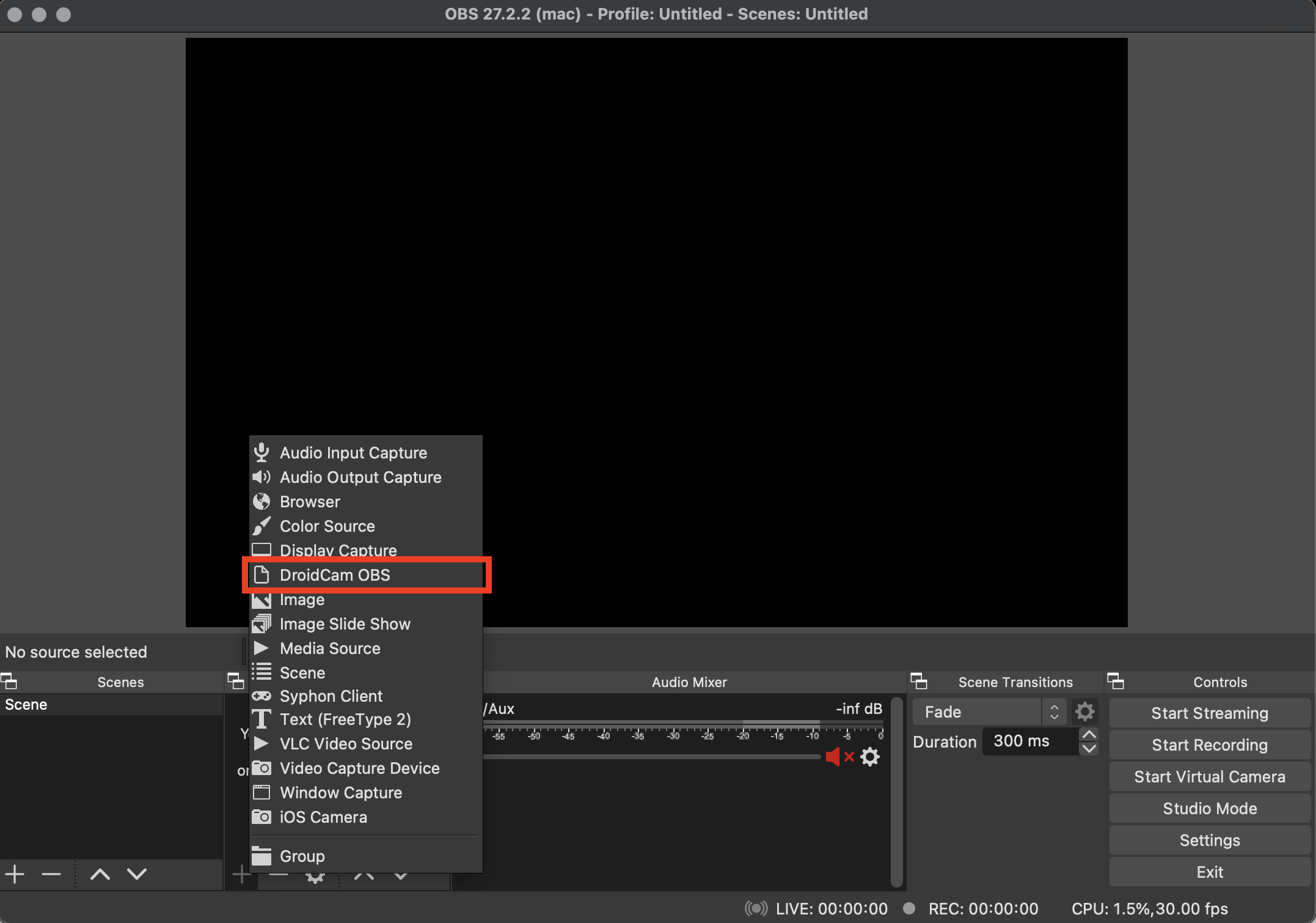Increase transition duration with the up stepper
Screen dimensions: 1316x923
click(1089, 734)
